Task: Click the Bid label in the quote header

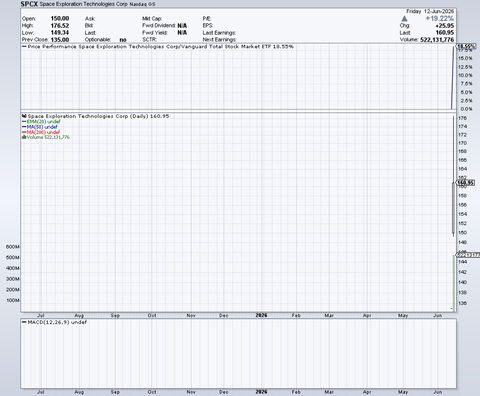Action: (x=89, y=26)
